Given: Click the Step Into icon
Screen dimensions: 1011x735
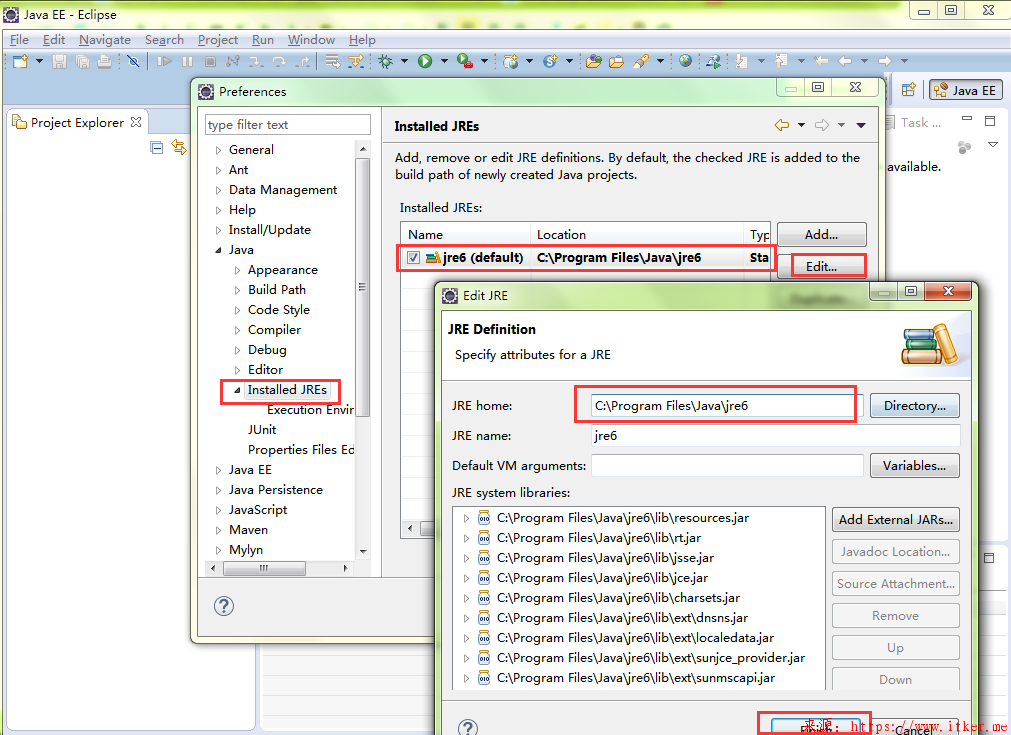Looking at the screenshot, I should (x=256, y=61).
